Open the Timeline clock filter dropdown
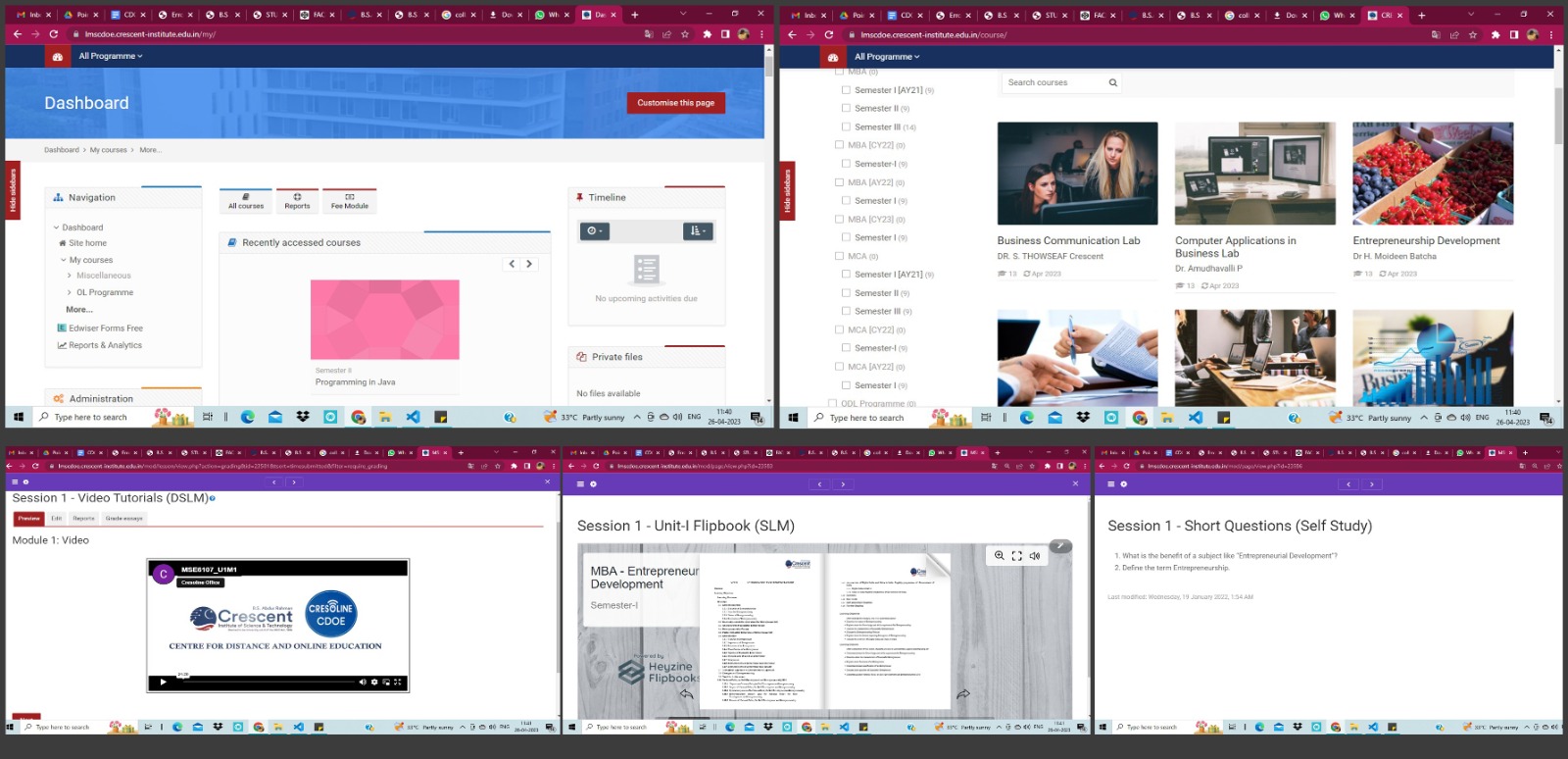The width and height of the screenshot is (1568, 759). (595, 231)
